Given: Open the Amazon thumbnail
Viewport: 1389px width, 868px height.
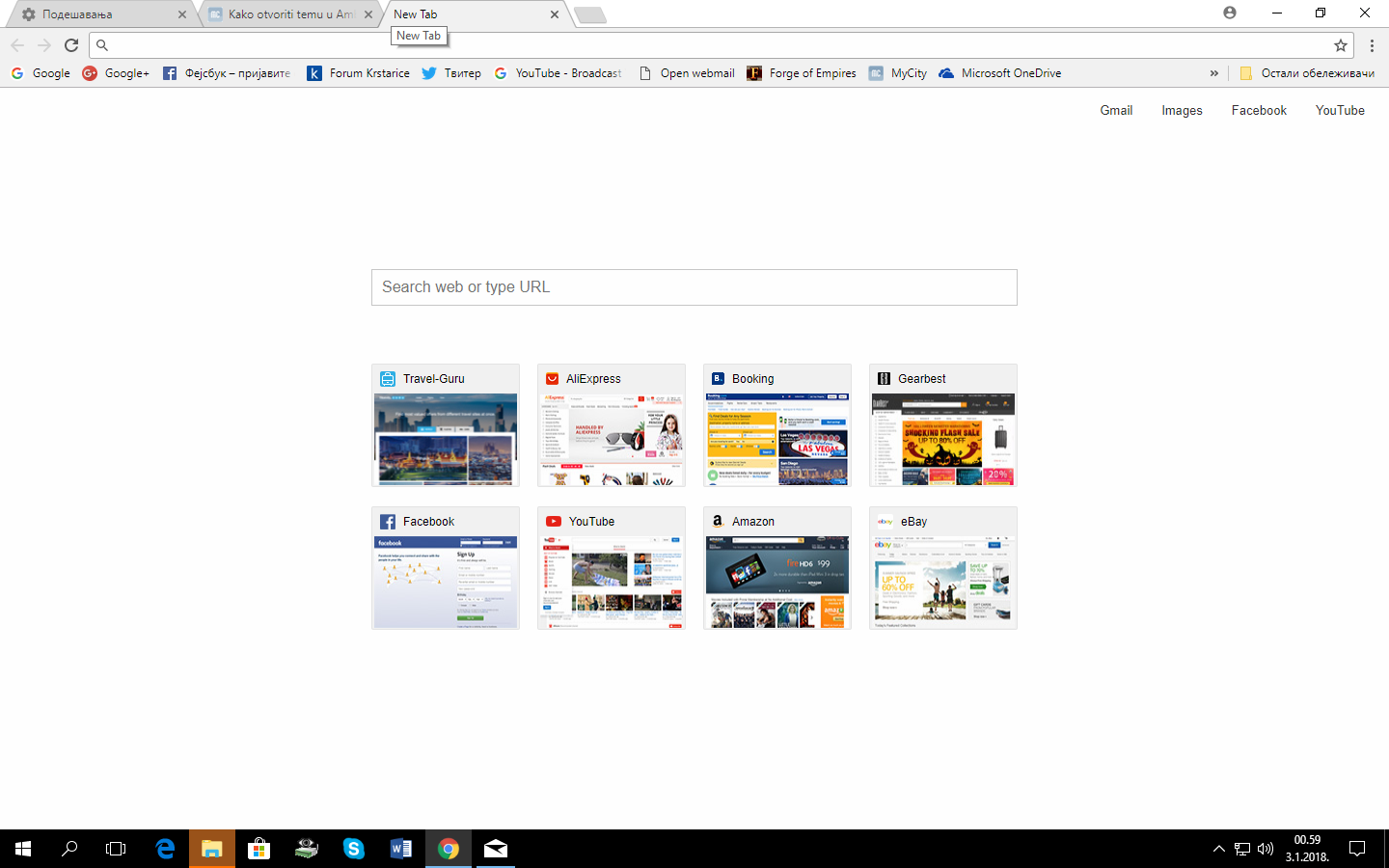Looking at the screenshot, I should tap(777, 568).
